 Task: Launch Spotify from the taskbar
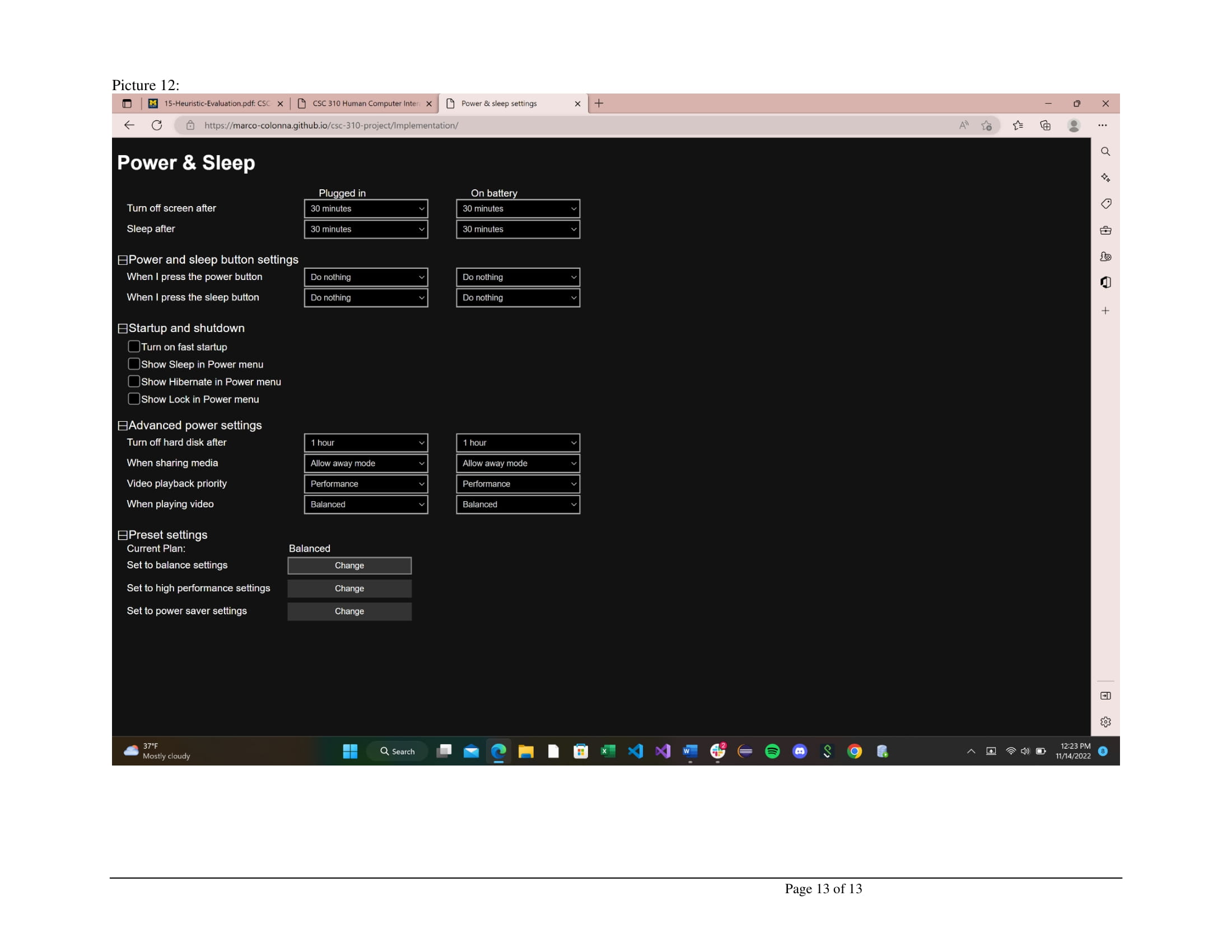[x=772, y=751]
